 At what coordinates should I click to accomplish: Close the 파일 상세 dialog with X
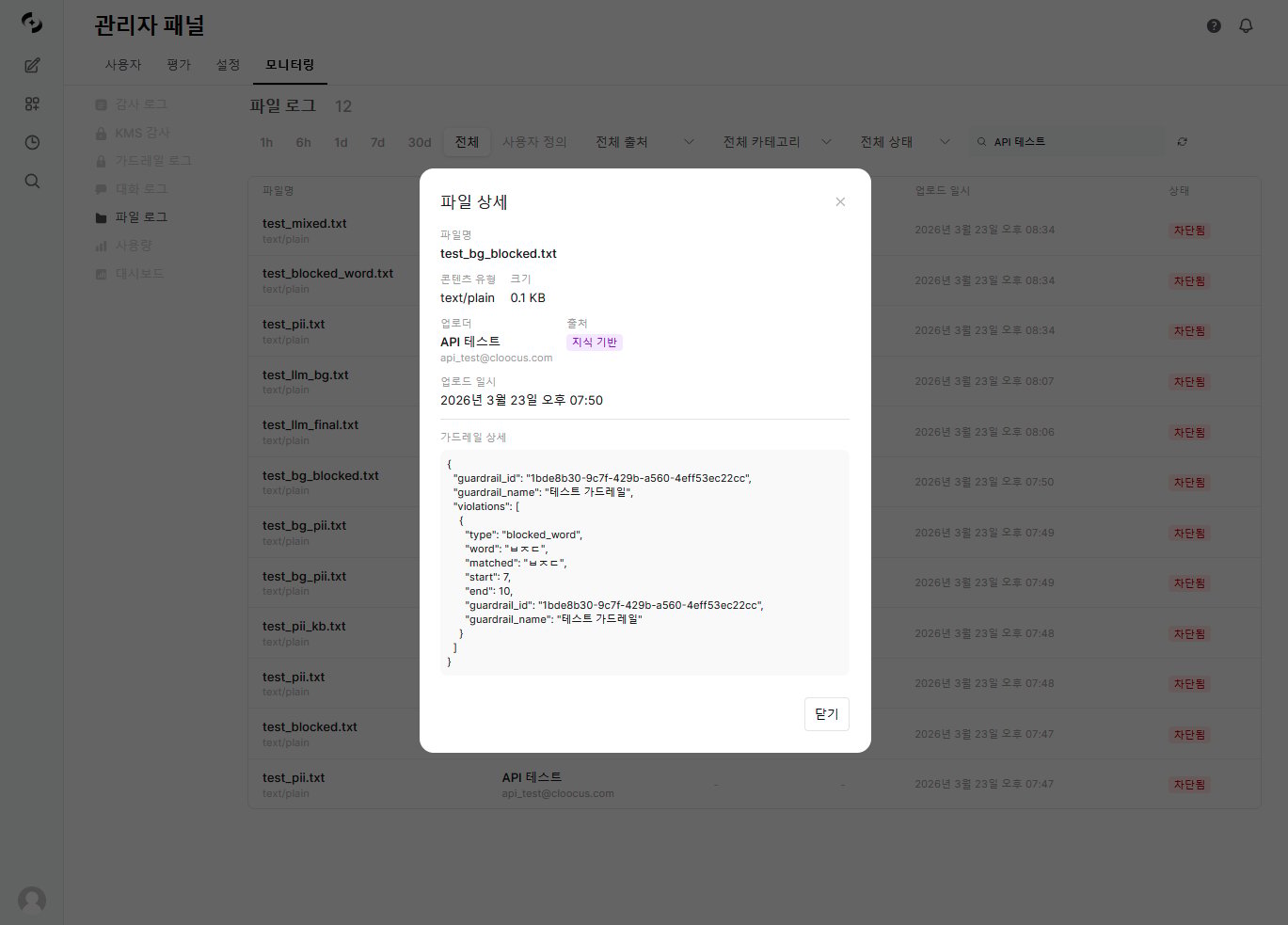coord(840,201)
